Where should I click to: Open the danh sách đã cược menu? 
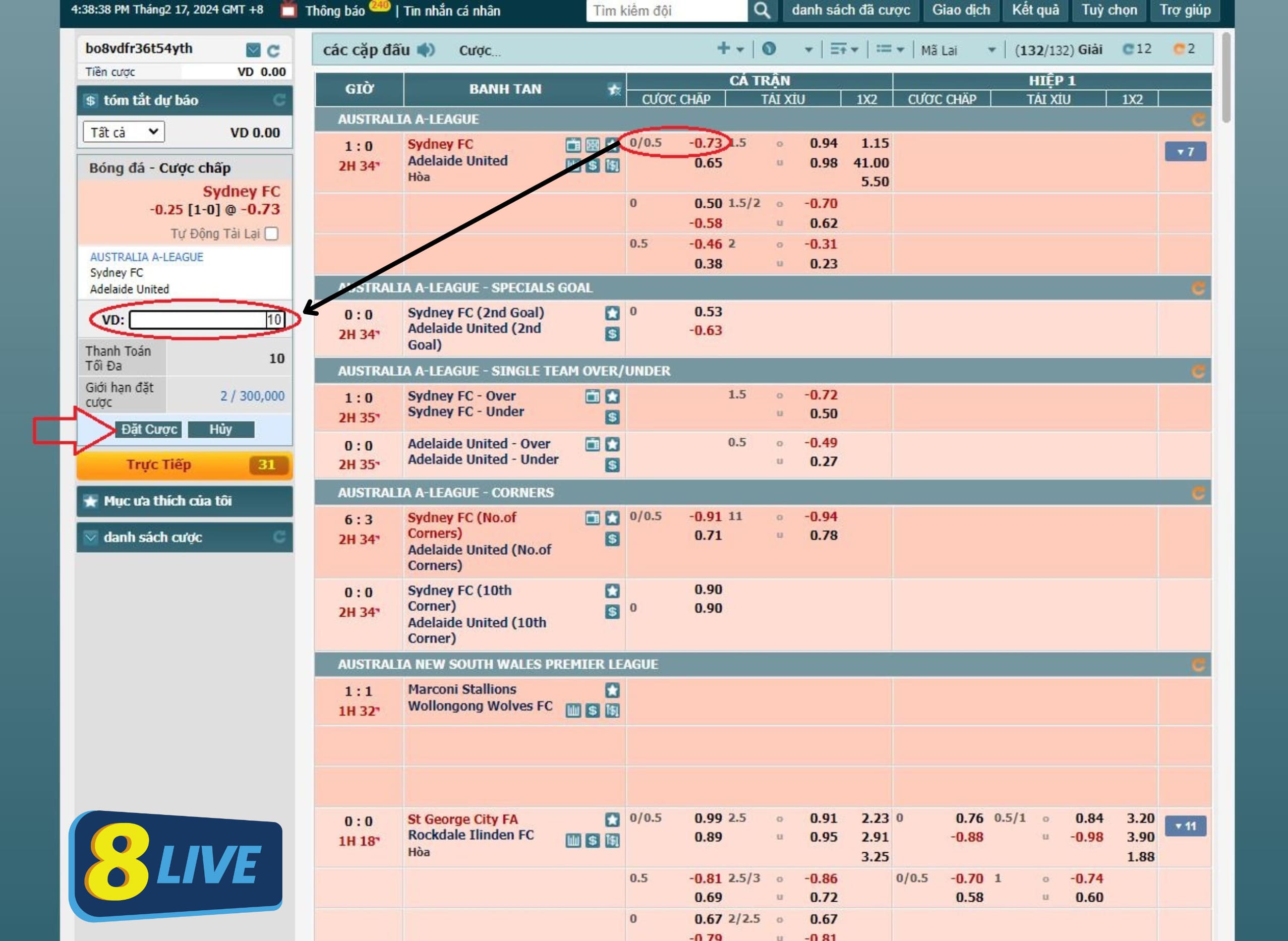pos(850,10)
